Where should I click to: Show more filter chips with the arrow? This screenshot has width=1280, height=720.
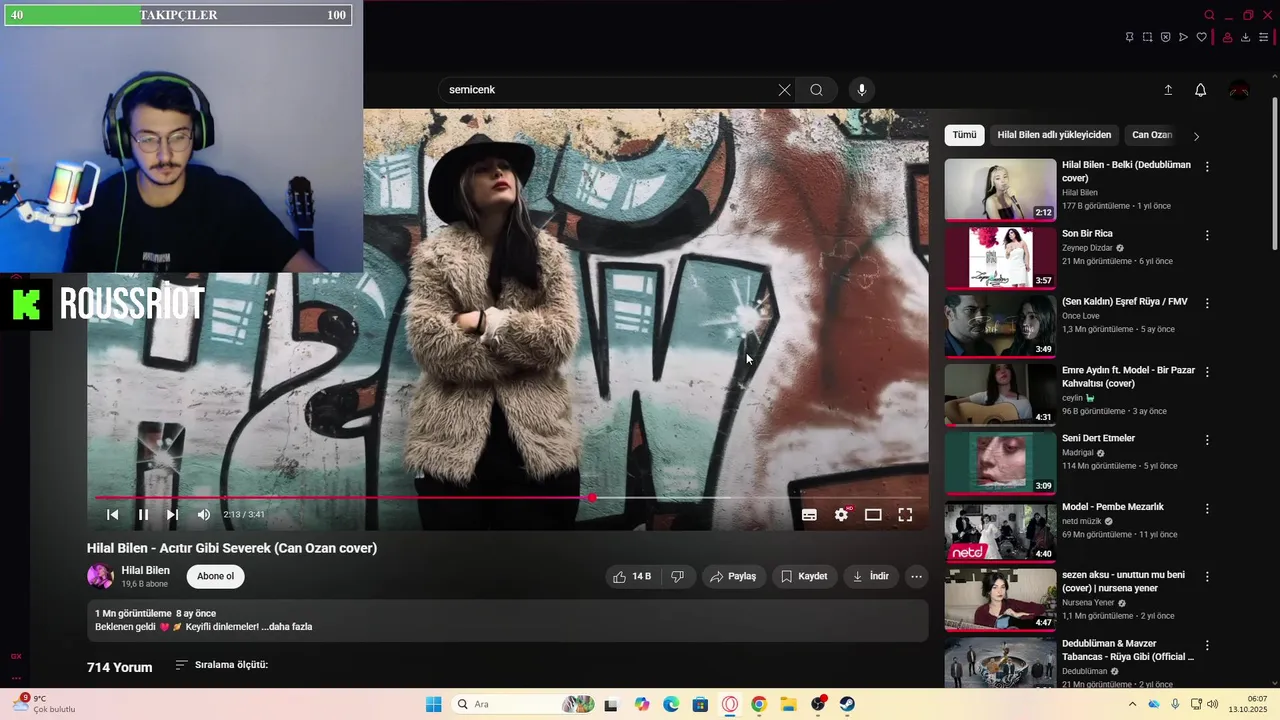pos(1196,136)
